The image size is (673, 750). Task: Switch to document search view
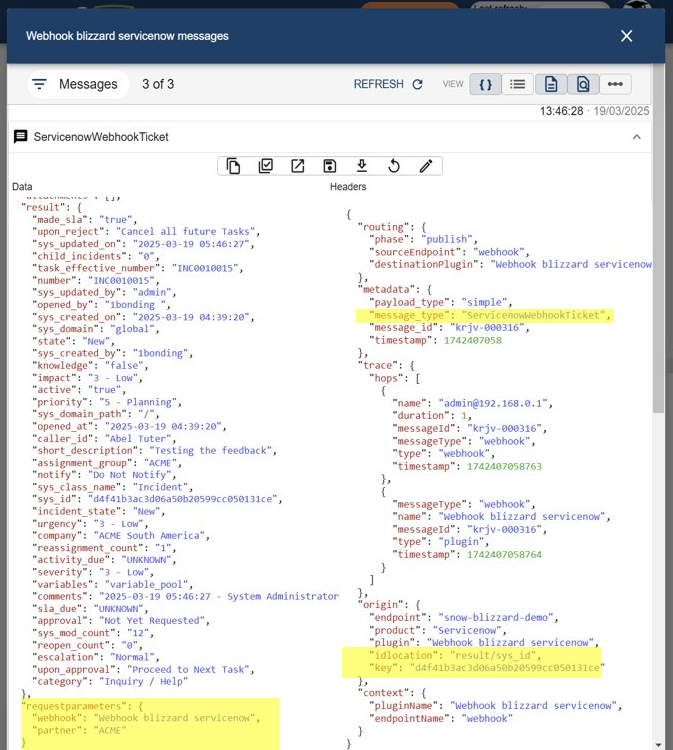point(583,84)
